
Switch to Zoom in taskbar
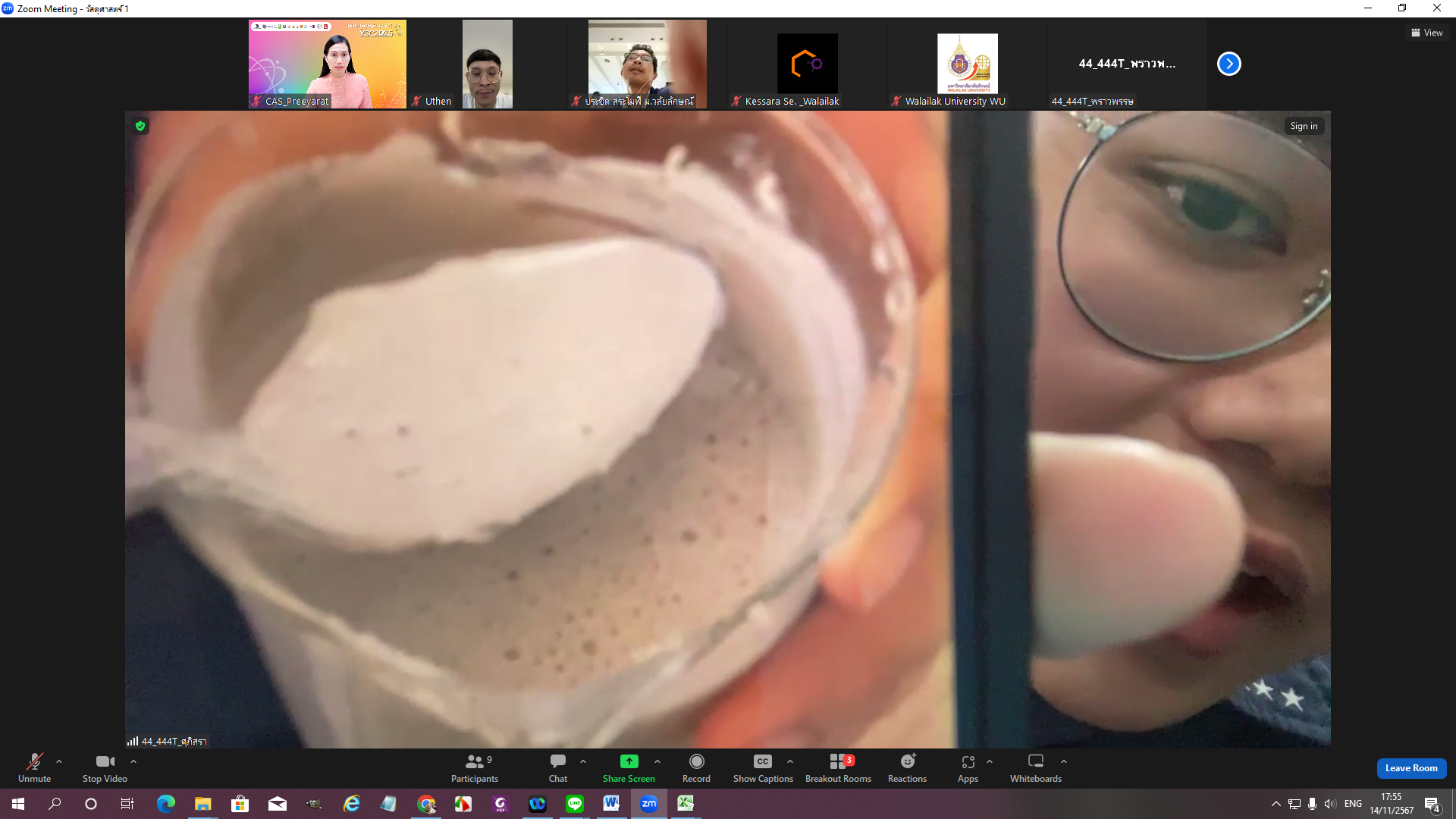(x=649, y=804)
